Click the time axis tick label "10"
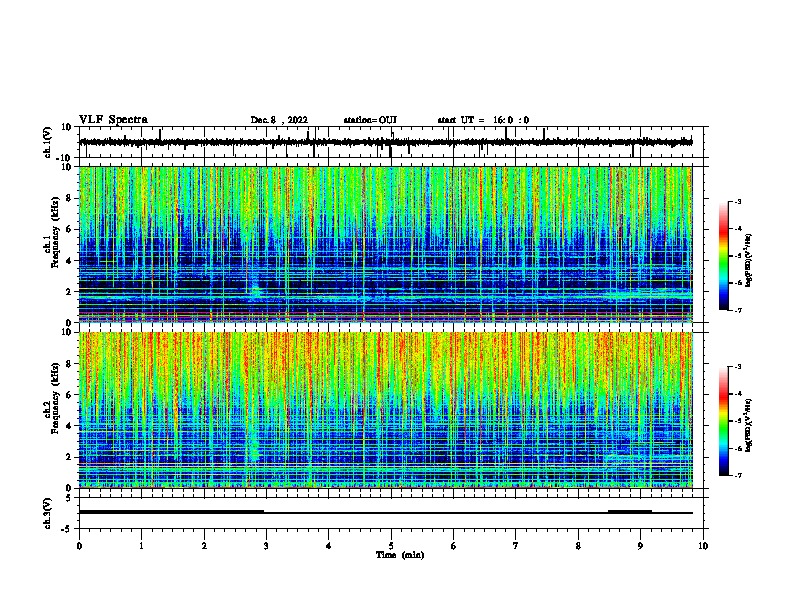The height and width of the screenshot is (612, 792). coord(703,546)
